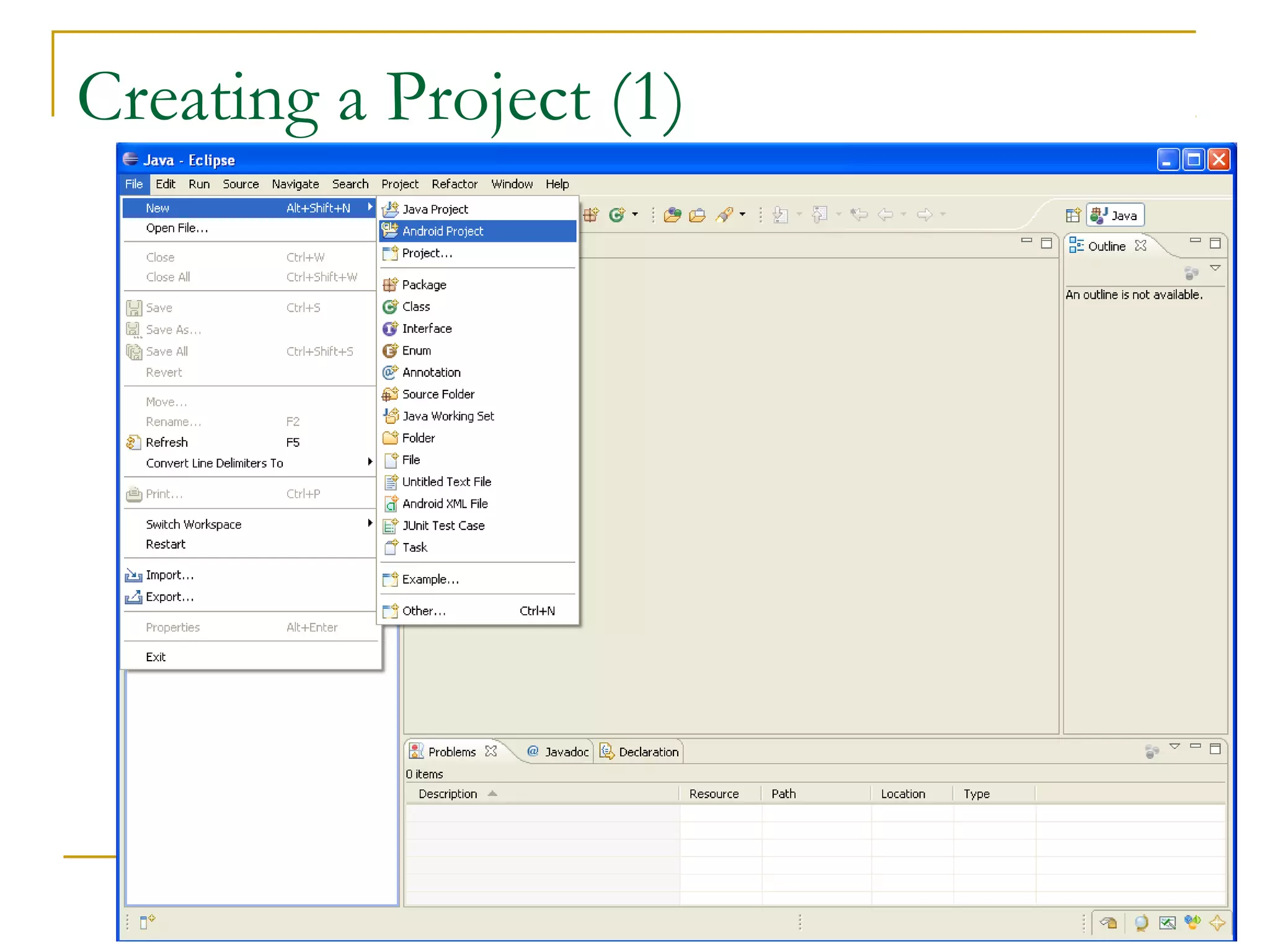
Task: Click the Search flashlight toolbar icon
Action: pyautogui.click(x=724, y=215)
